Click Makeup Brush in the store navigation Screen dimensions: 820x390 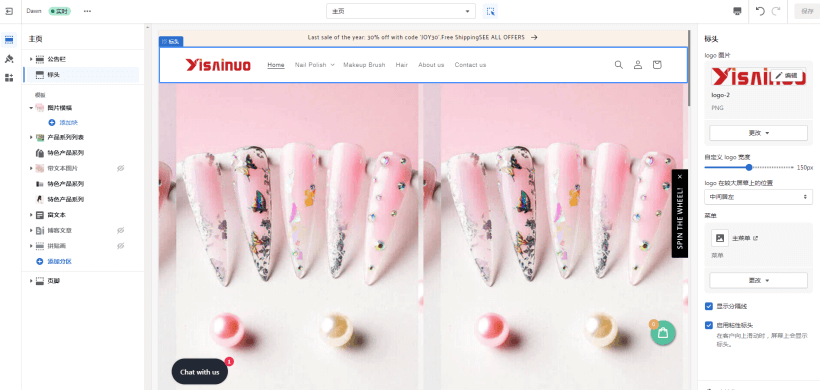364,65
